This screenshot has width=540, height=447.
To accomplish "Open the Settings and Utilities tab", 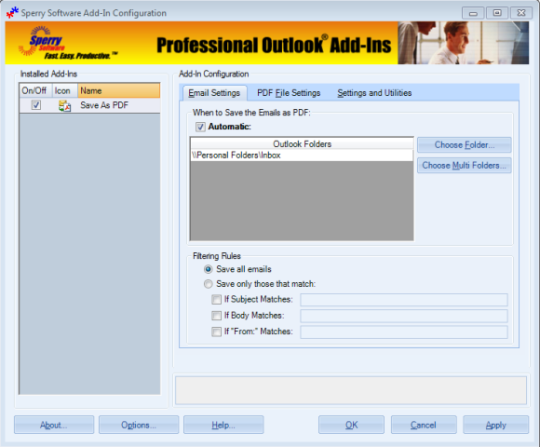I will click(x=374, y=93).
